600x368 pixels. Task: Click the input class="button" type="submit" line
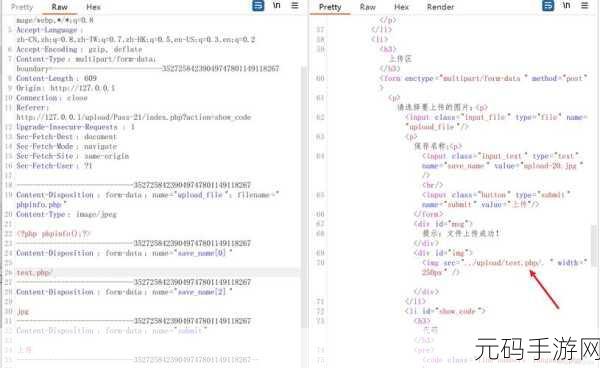pyautogui.click(x=496, y=195)
